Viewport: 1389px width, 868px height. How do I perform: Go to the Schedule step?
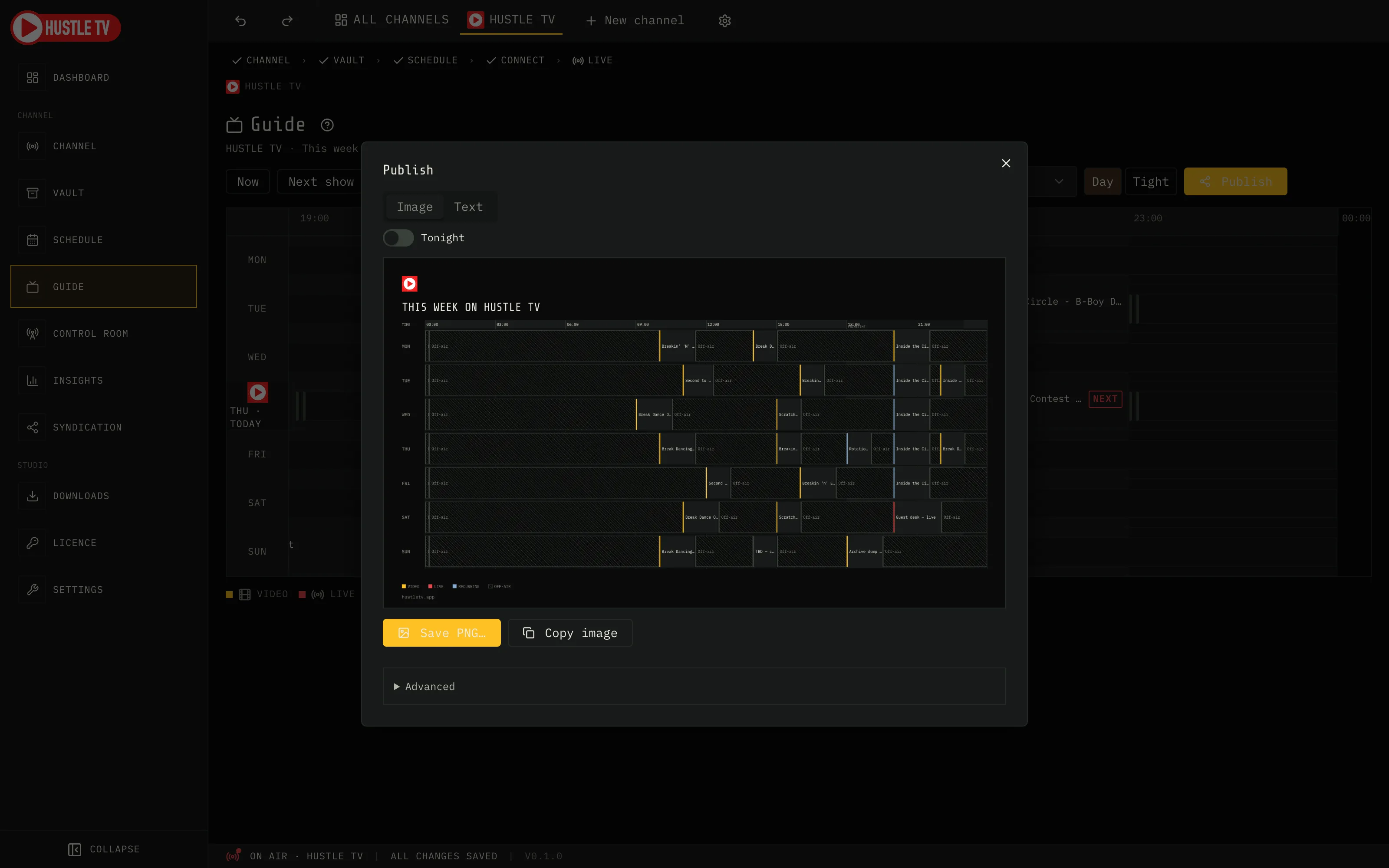point(426,60)
